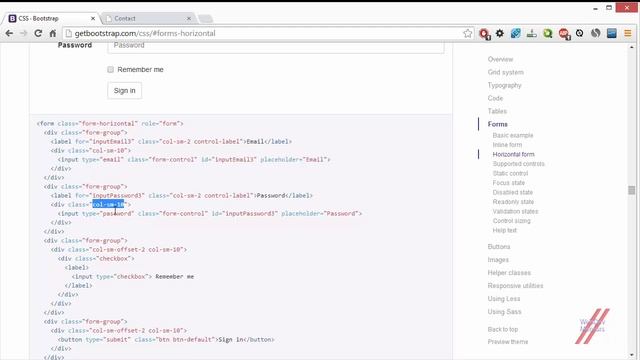Image resolution: width=640 pixels, height=360 pixels.
Task: Click the Sign in button
Action: 124,91
